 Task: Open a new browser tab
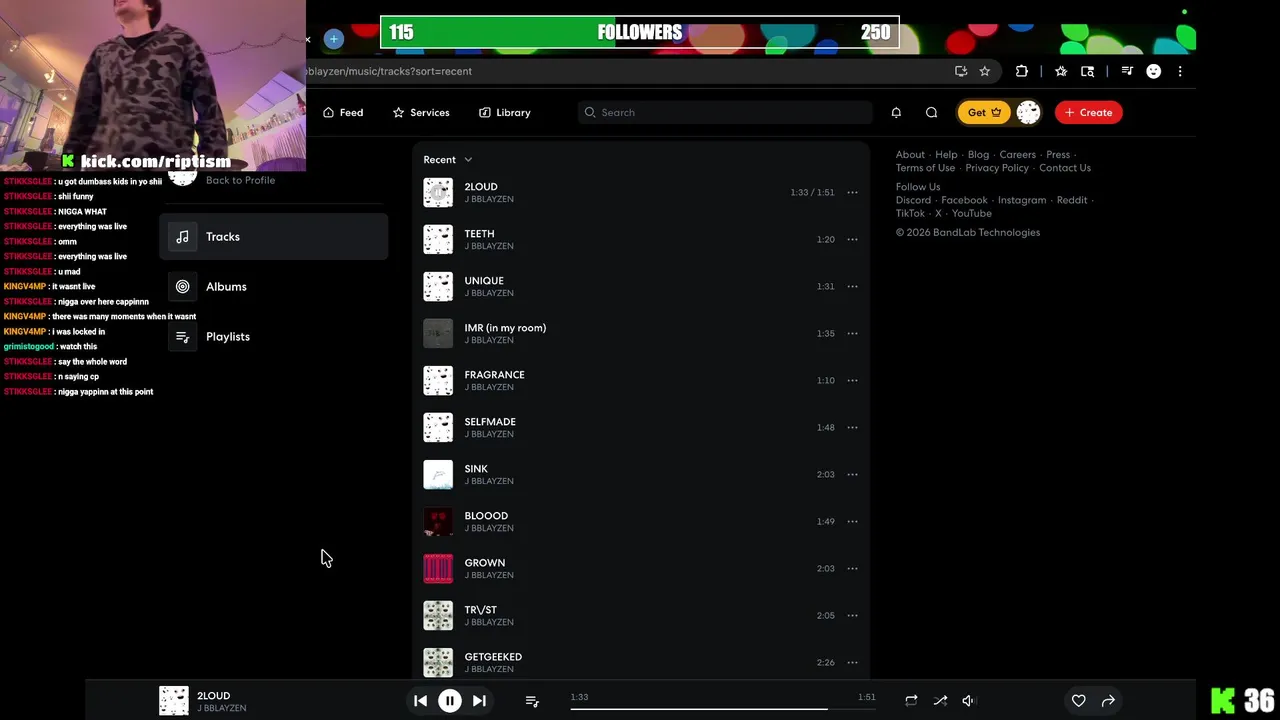coord(334,39)
